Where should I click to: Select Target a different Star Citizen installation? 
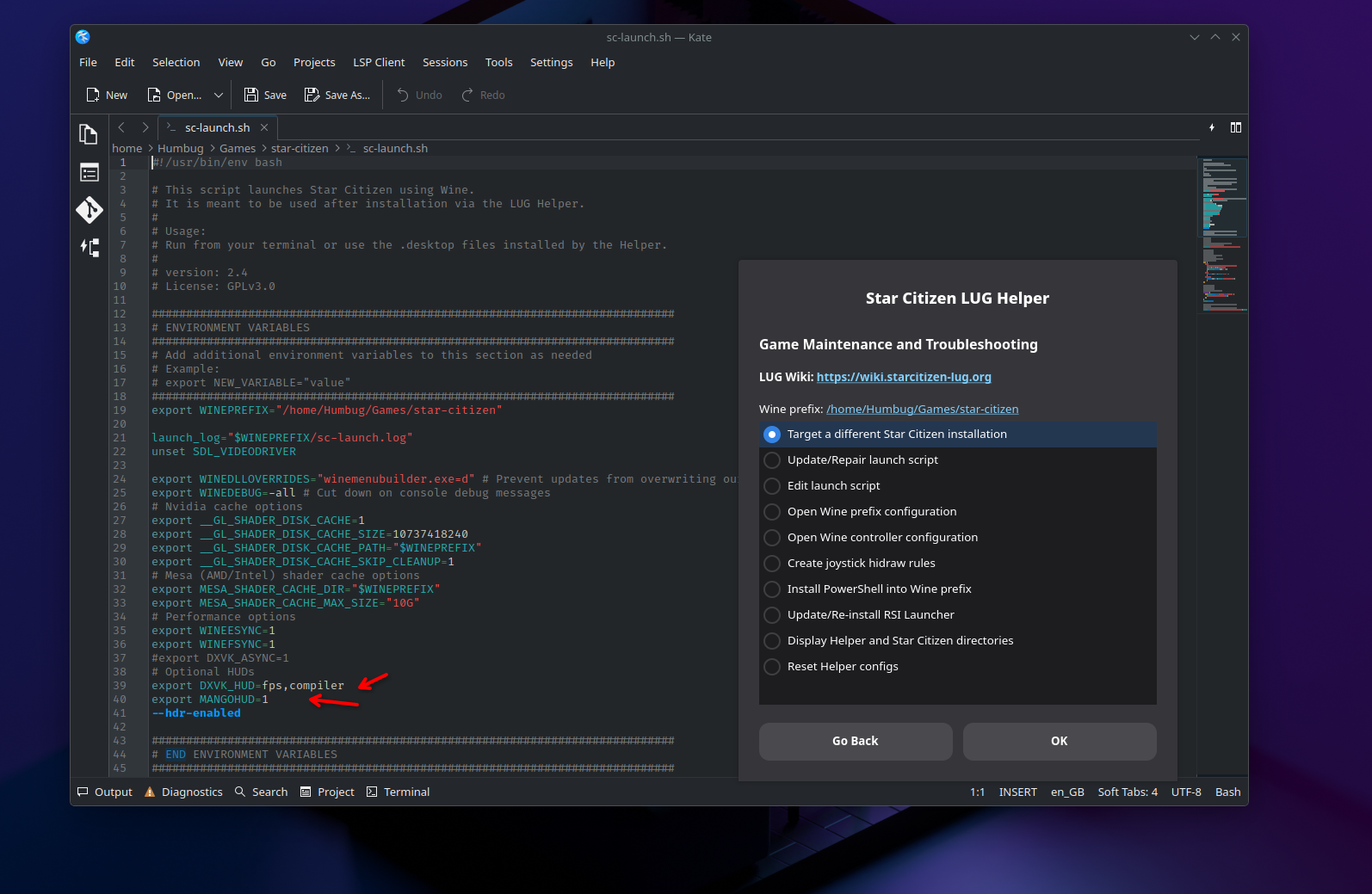958,435
